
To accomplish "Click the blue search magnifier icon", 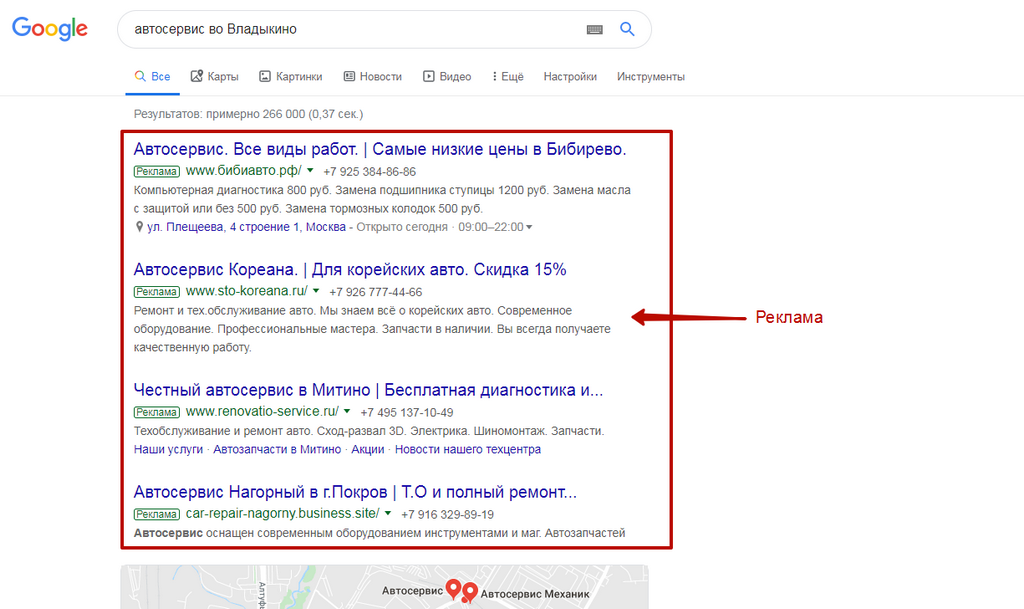I will [x=627, y=29].
